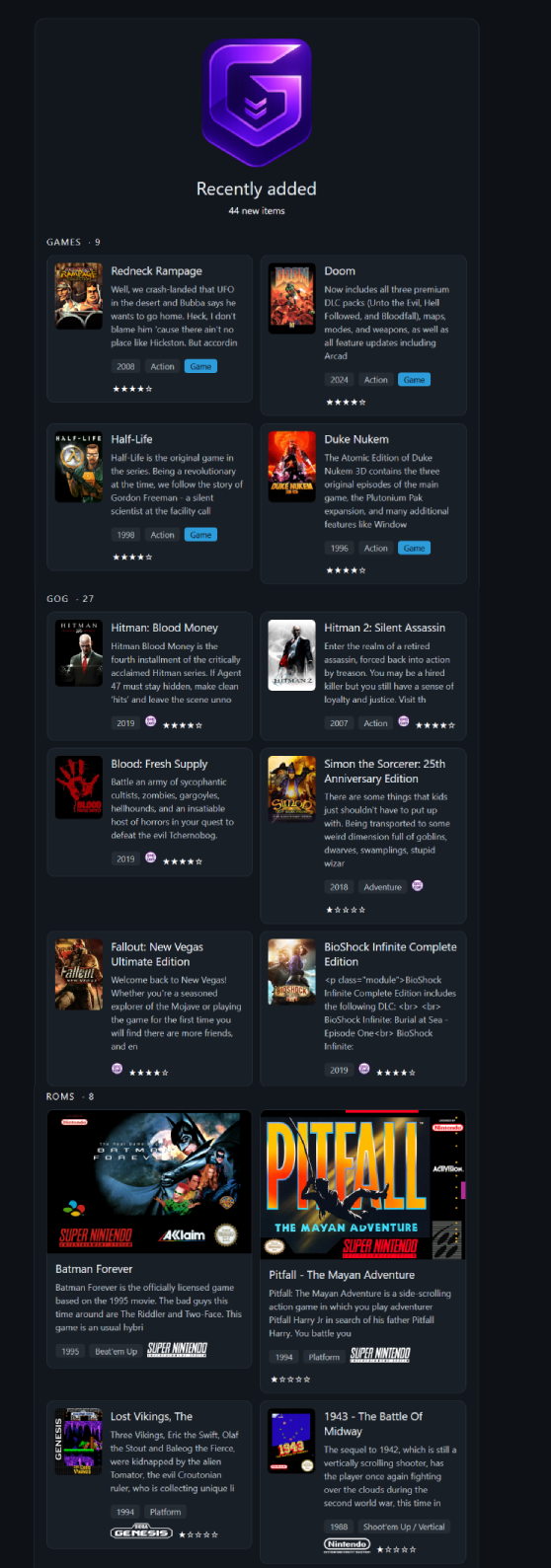Click star rating on Hitman: Blood Money card
551x1568 pixels.
pos(183,725)
